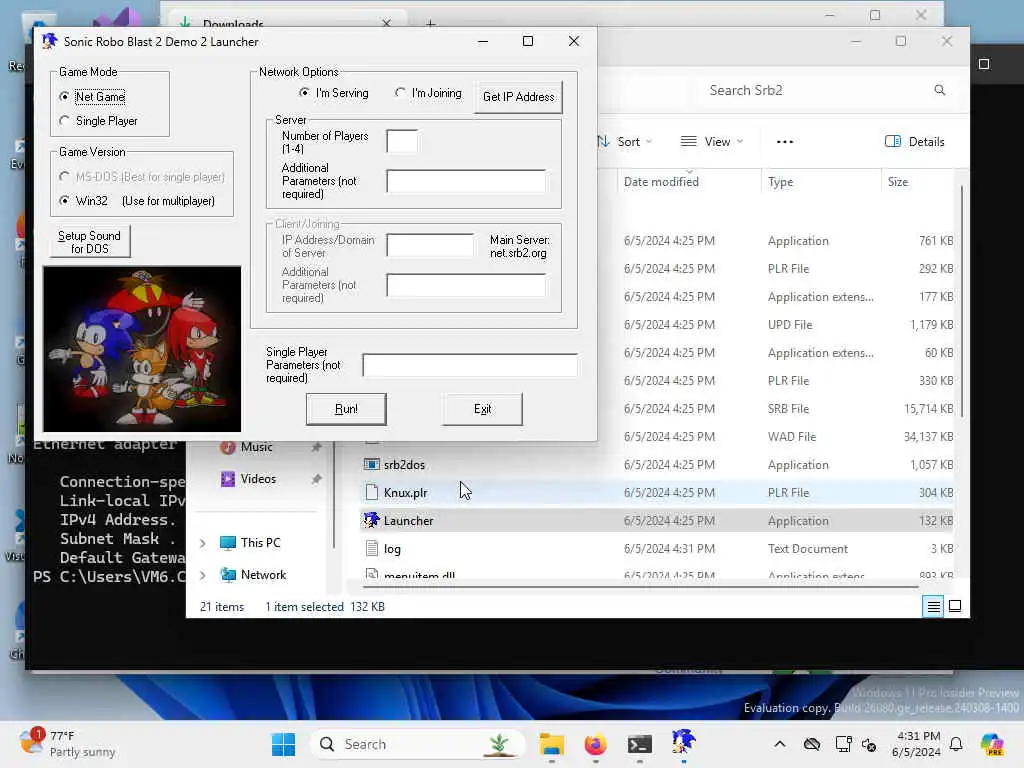The width and height of the screenshot is (1024, 768).
Task: Open File Explorer from the taskbar
Action: [552, 744]
